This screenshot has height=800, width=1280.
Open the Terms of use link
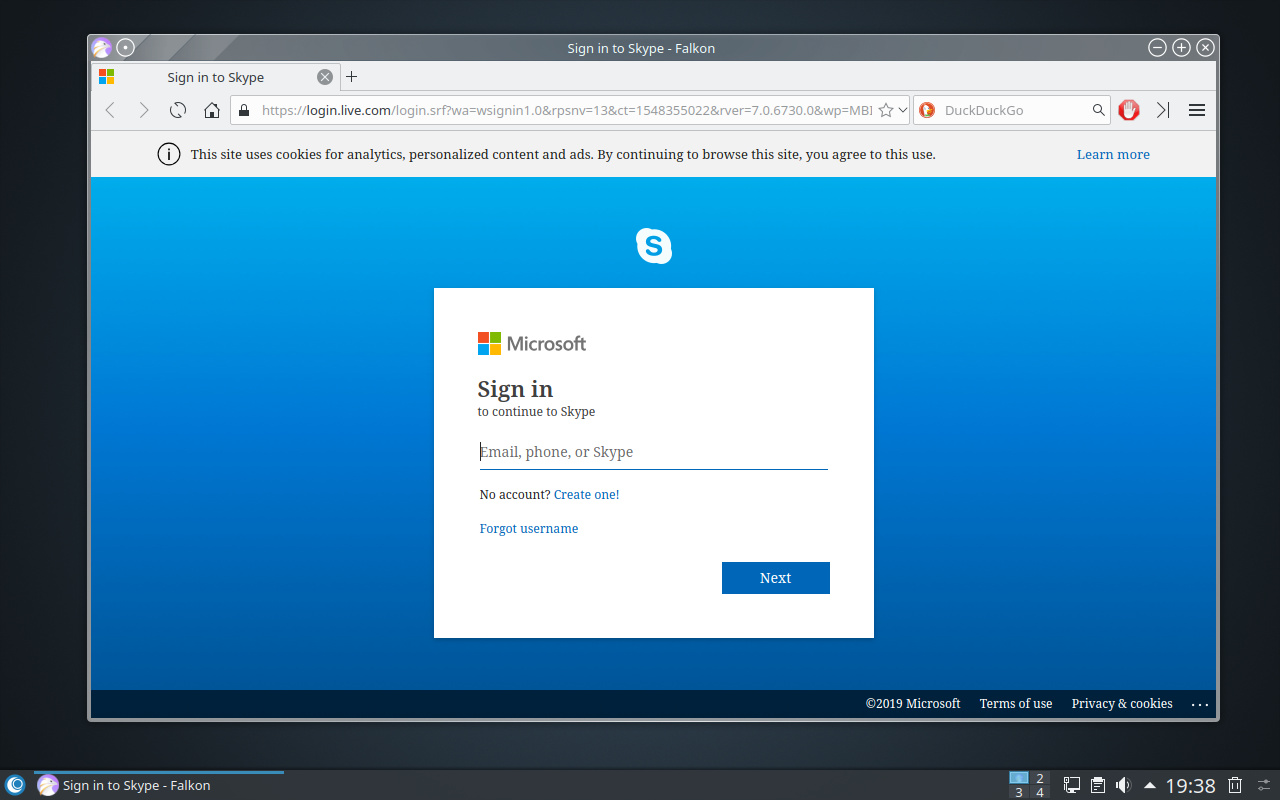pyautogui.click(x=1016, y=704)
